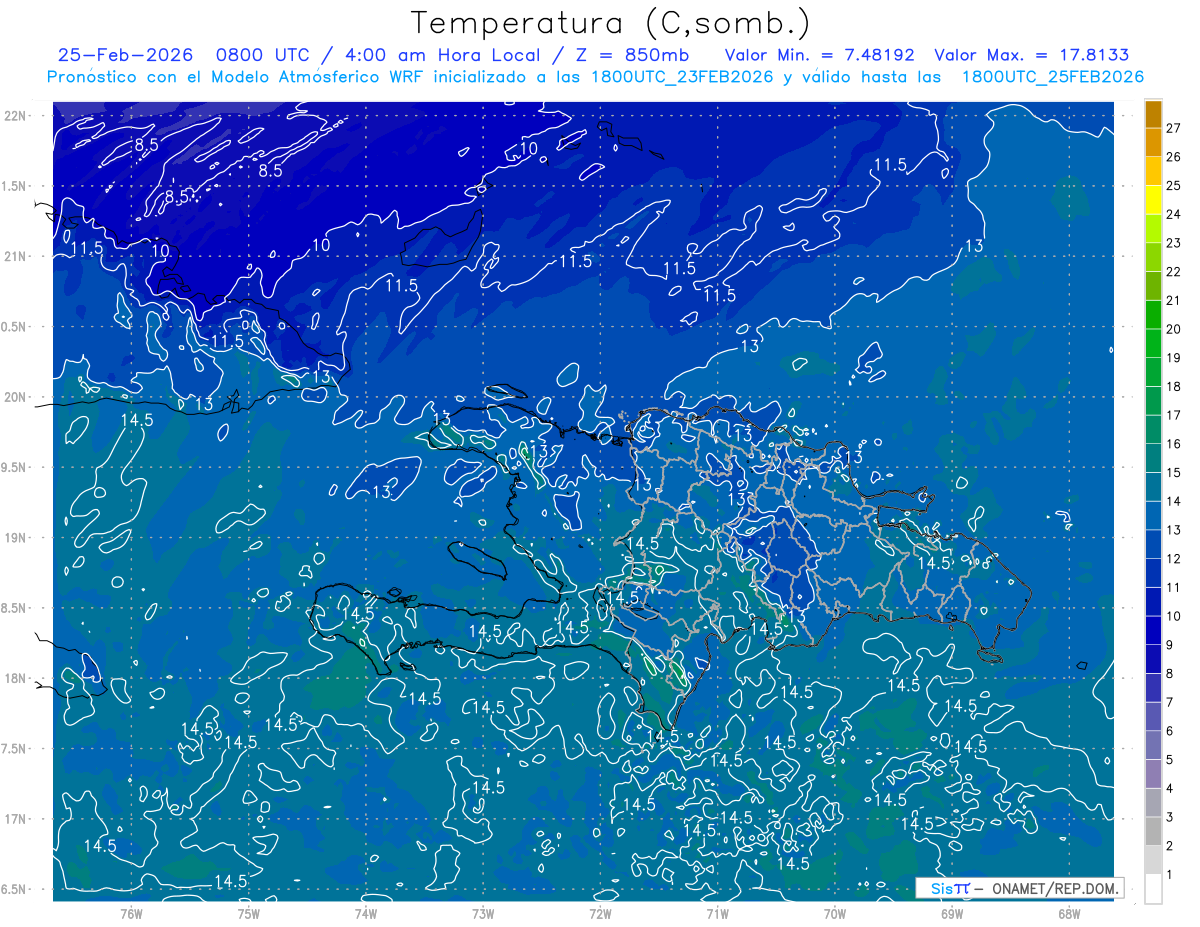This screenshot has width=1200, height=927.
Task: Click the "21N" latitude axis label
Action: (x=16, y=256)
